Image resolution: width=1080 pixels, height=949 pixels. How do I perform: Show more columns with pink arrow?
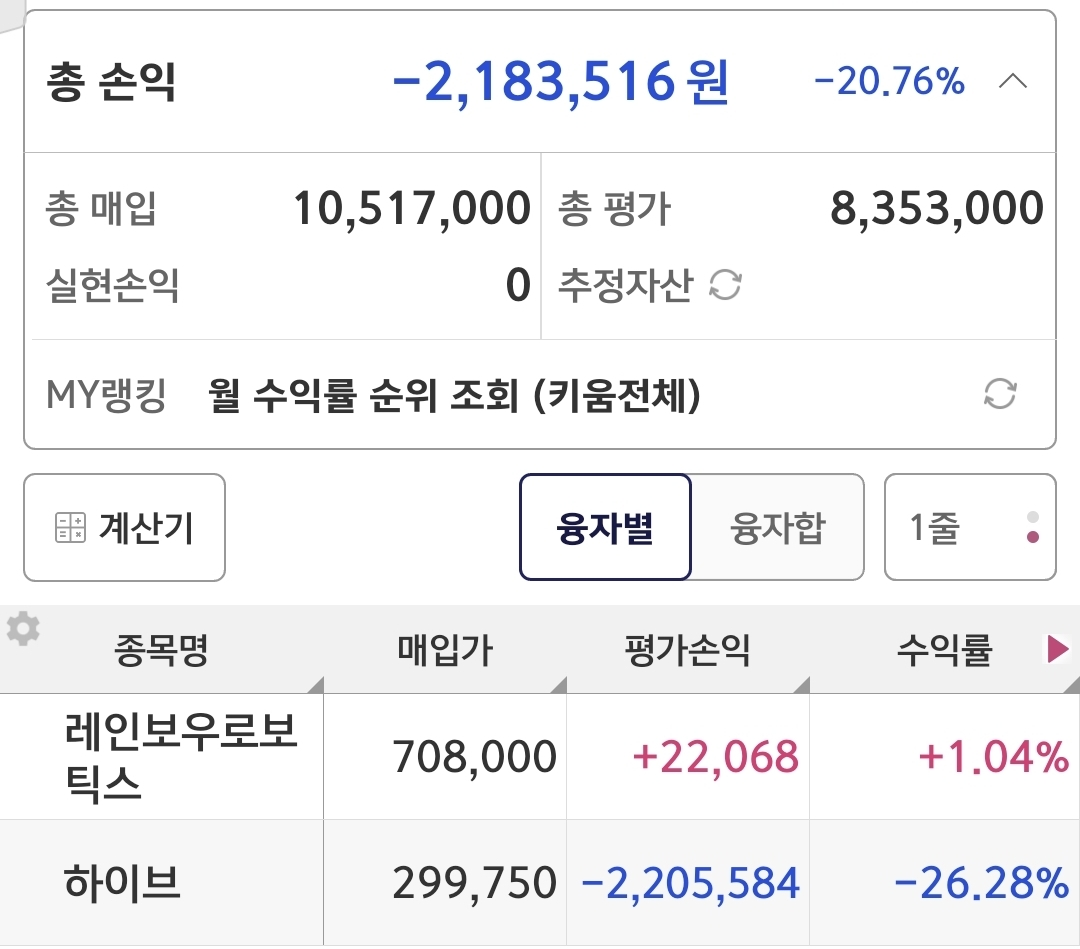pos(1057,649)
